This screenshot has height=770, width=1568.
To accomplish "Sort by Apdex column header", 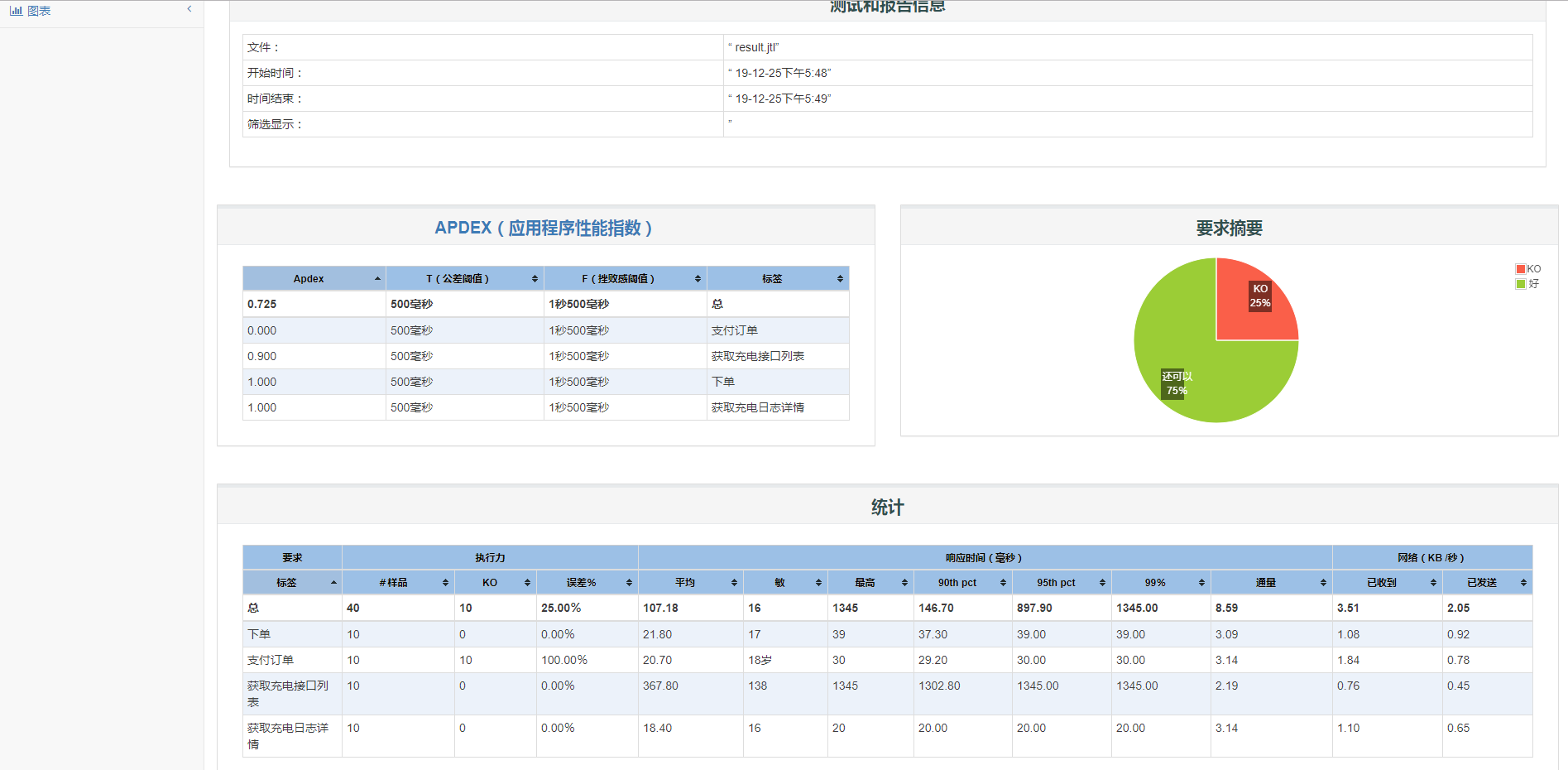I will tap(314, 278).
